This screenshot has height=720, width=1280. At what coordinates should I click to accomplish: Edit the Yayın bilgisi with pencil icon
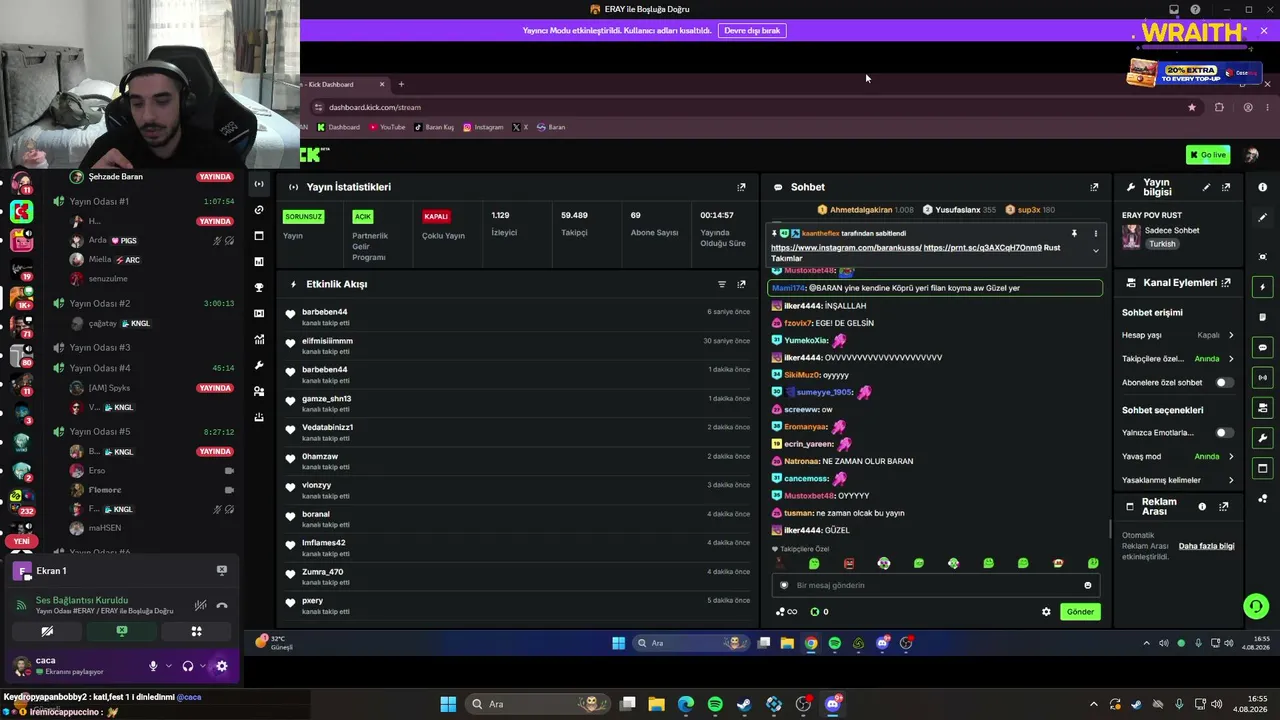(x=1206, y=187)
